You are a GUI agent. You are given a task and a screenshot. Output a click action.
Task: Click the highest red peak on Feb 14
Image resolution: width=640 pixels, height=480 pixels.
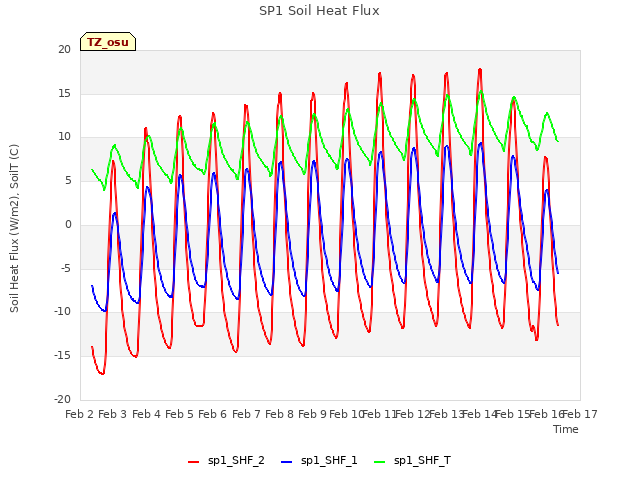(x=480, y=69)
